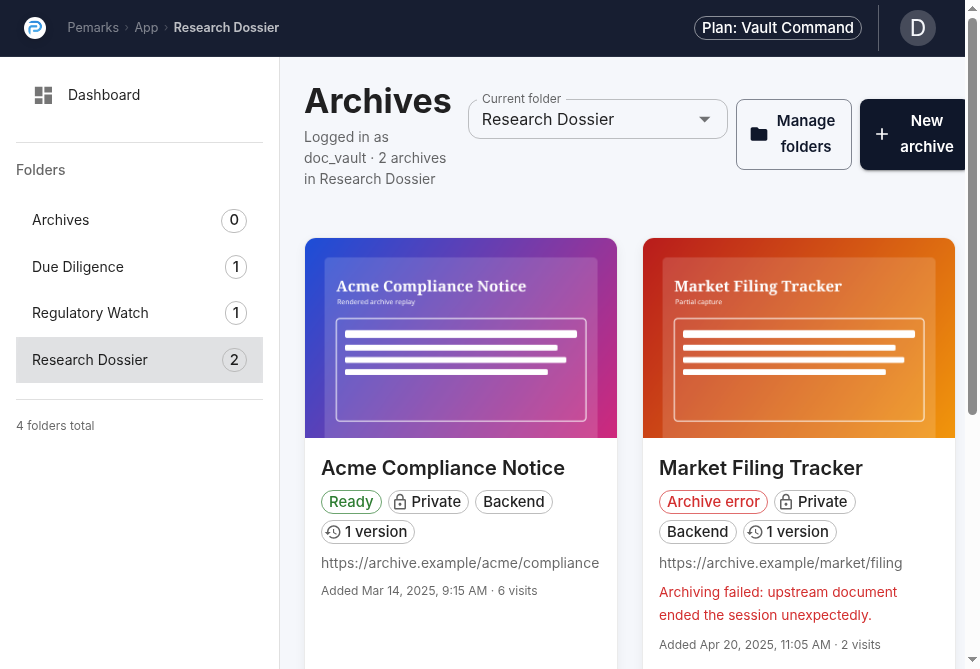This screenshot has height=669, width=980.
Task: Select the Regulatory Watch folder
Action: [139, 313]
